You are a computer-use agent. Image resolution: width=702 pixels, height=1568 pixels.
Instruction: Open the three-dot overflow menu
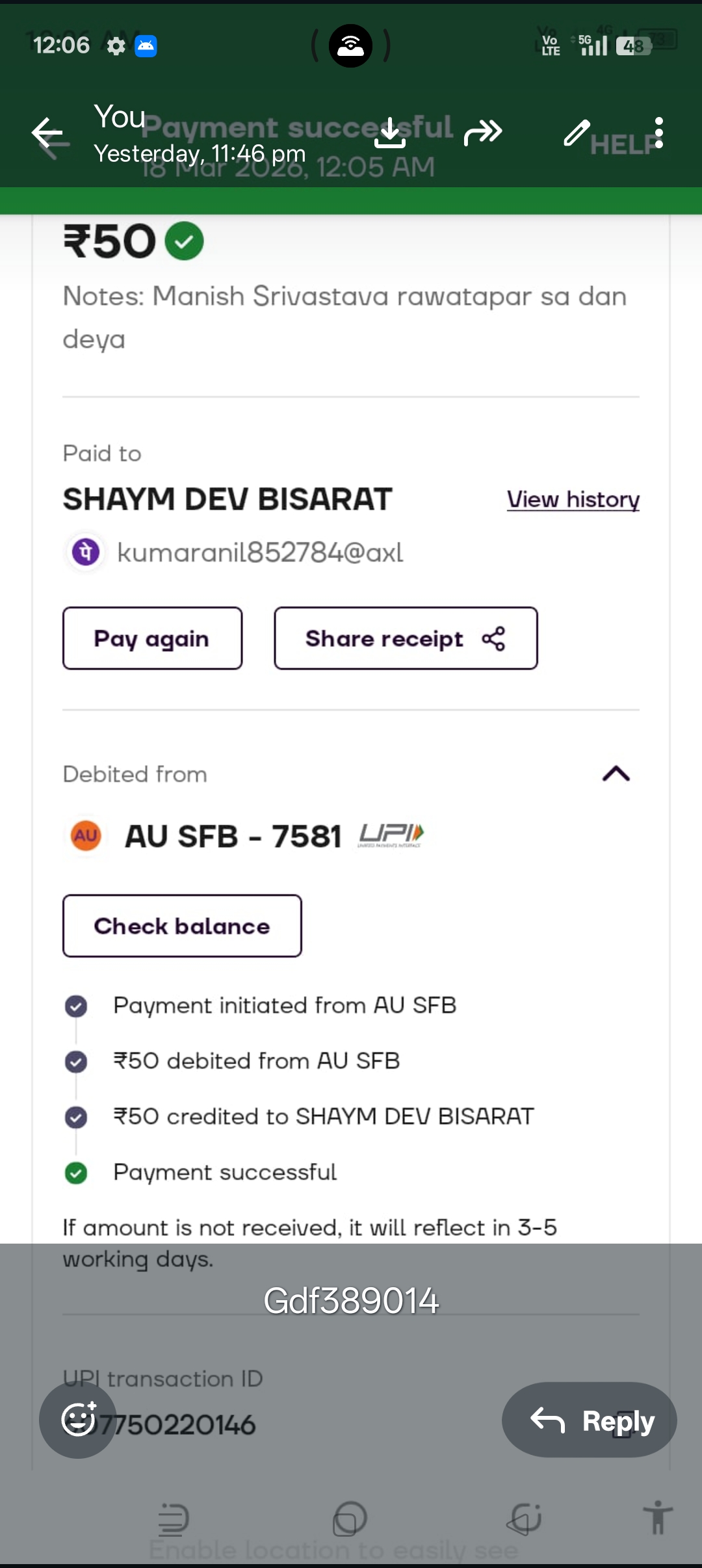[x=659, y=133]
